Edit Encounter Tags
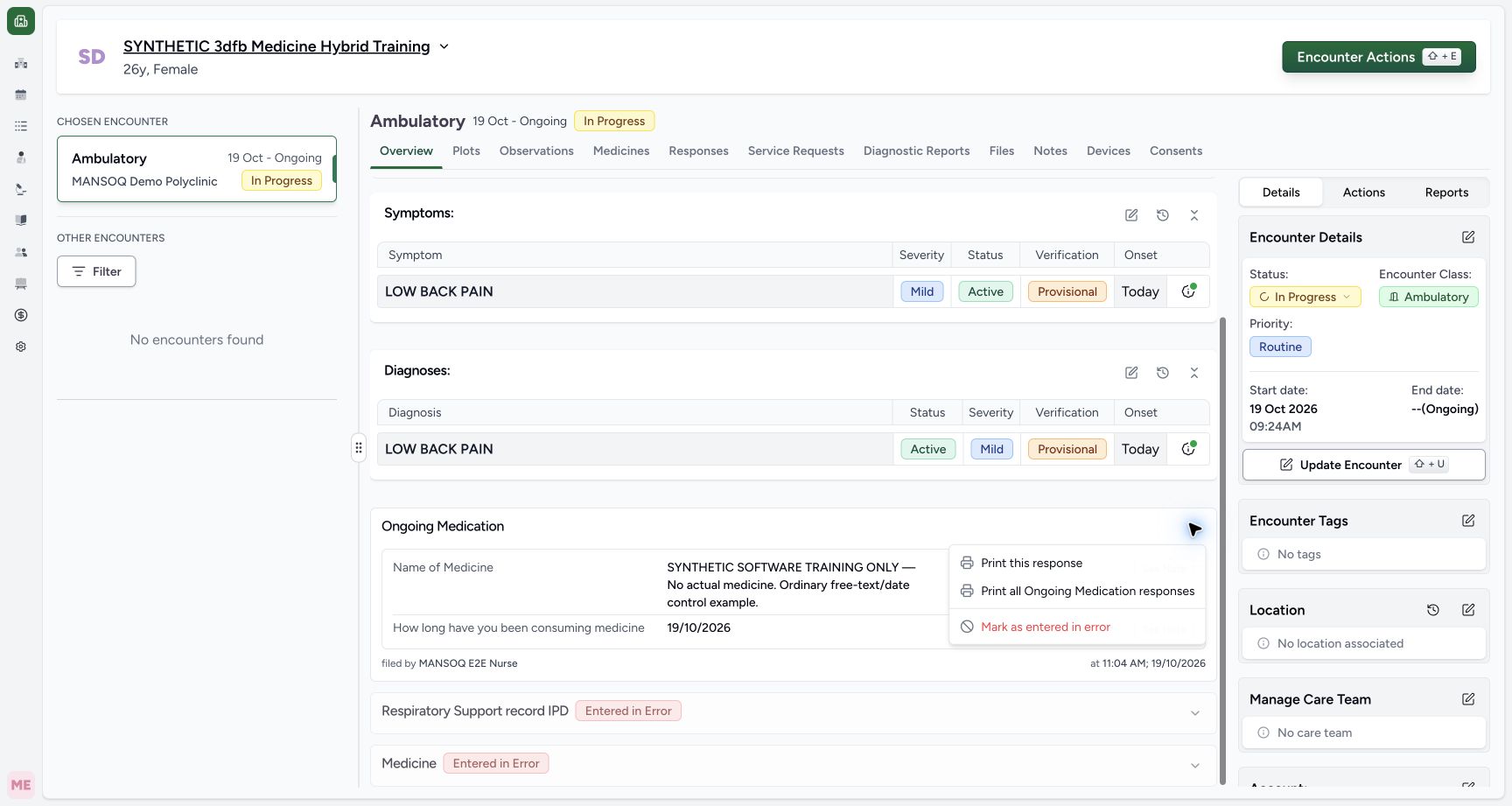The image size is (1512, 806). point(1468,521)
